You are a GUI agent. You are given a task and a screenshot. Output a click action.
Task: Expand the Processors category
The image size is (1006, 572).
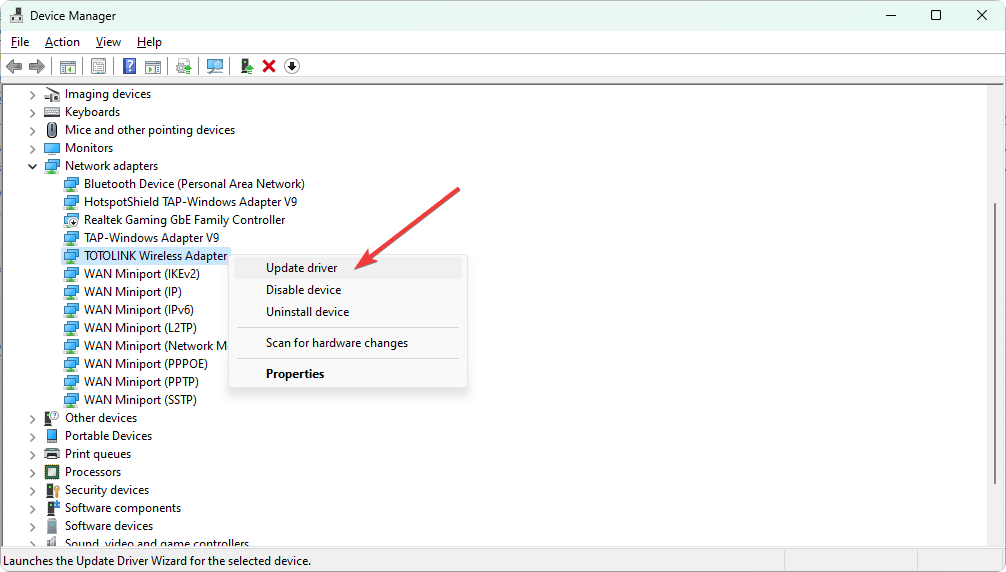click(x=32, y=473)
